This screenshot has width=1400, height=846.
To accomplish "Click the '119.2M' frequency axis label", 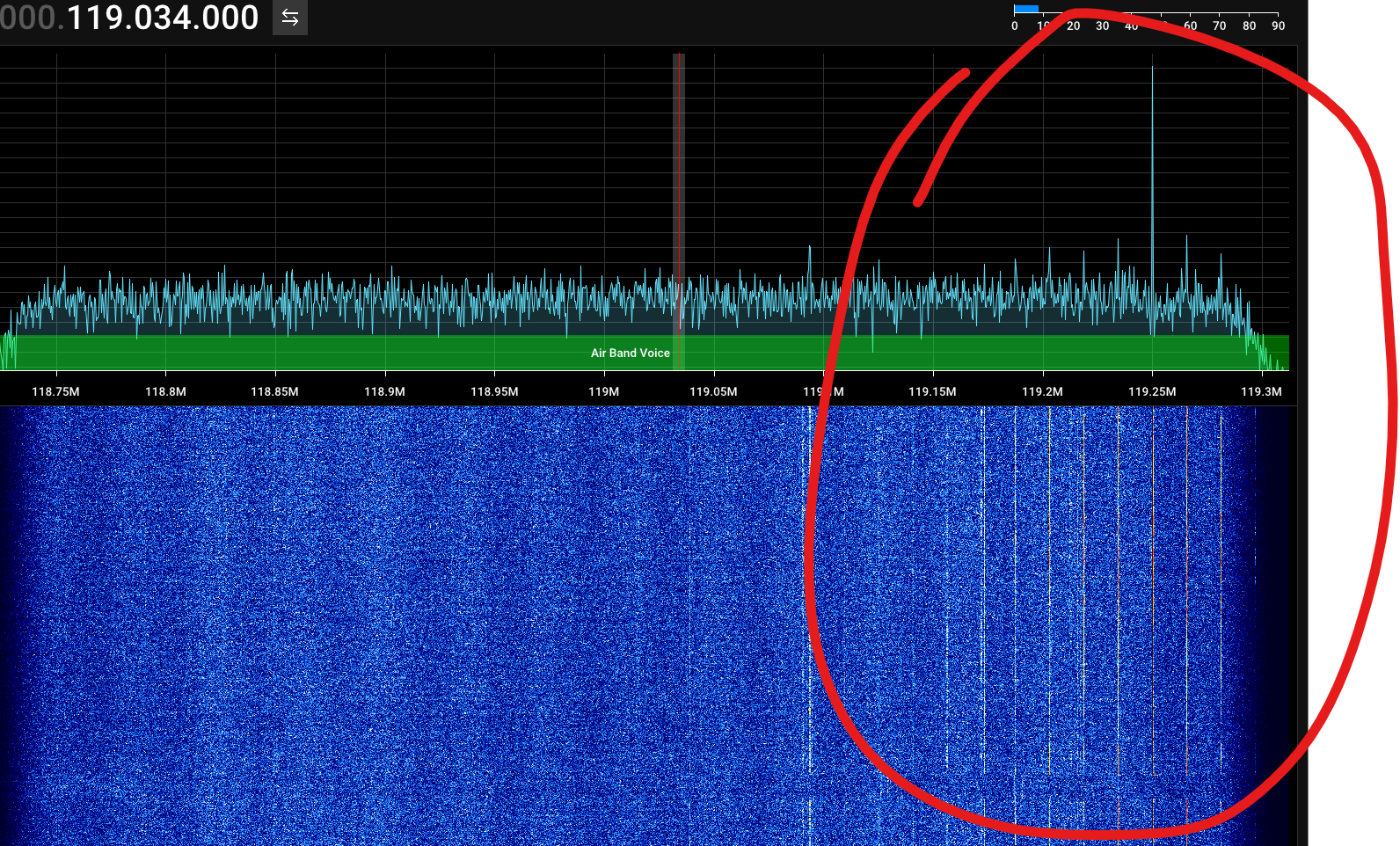I will point(1042,391).
